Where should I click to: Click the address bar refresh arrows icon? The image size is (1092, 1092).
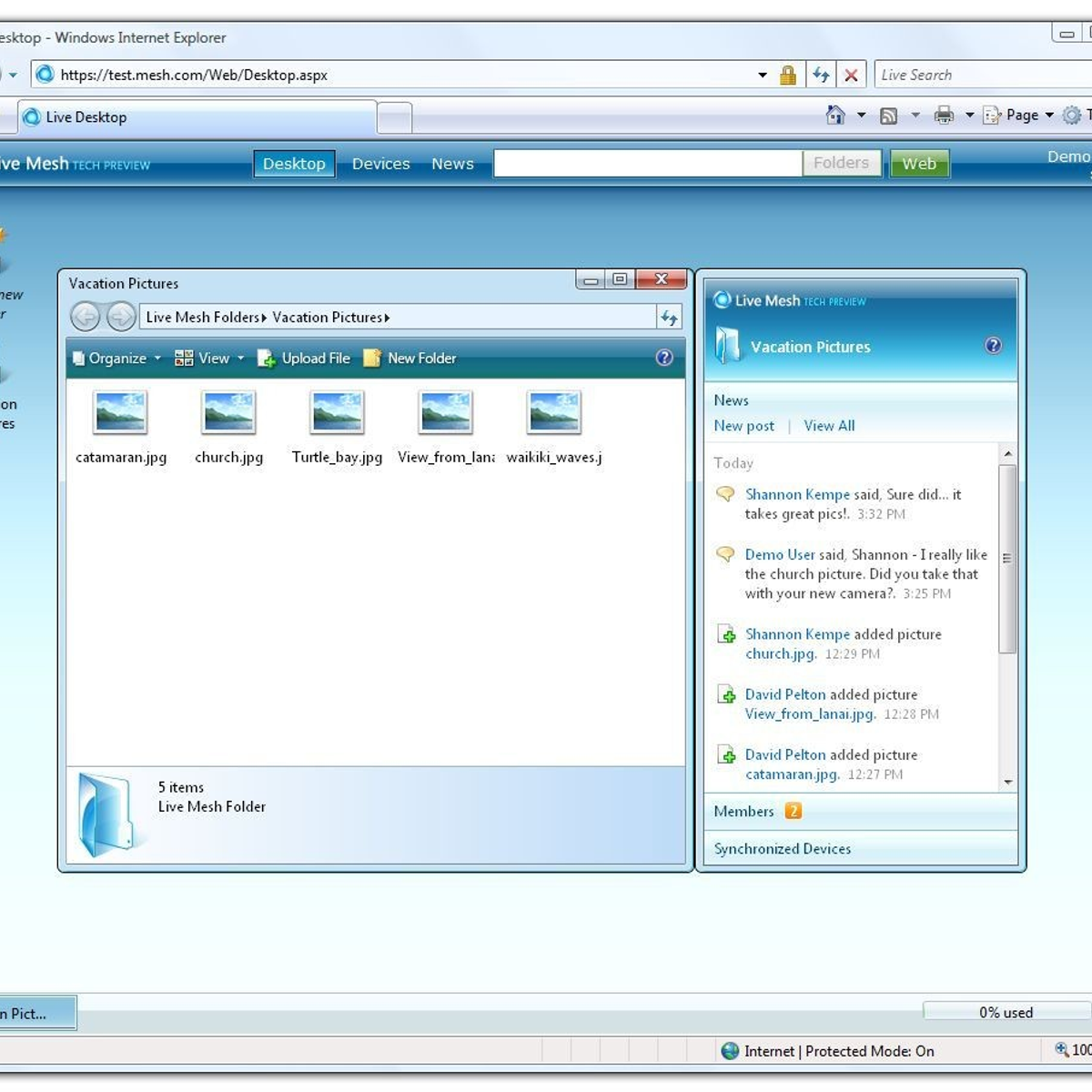click(821, 76)
